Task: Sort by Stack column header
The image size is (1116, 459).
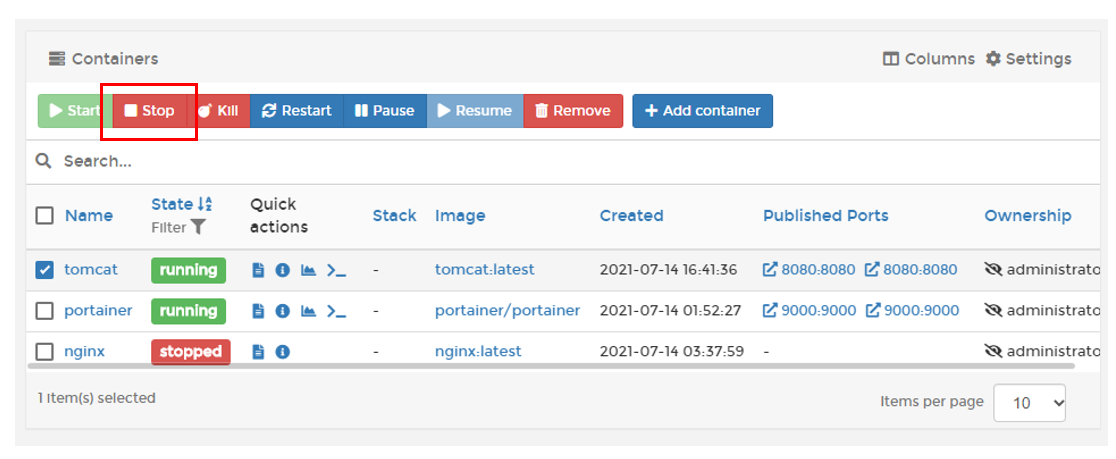Action: [394, 216]
